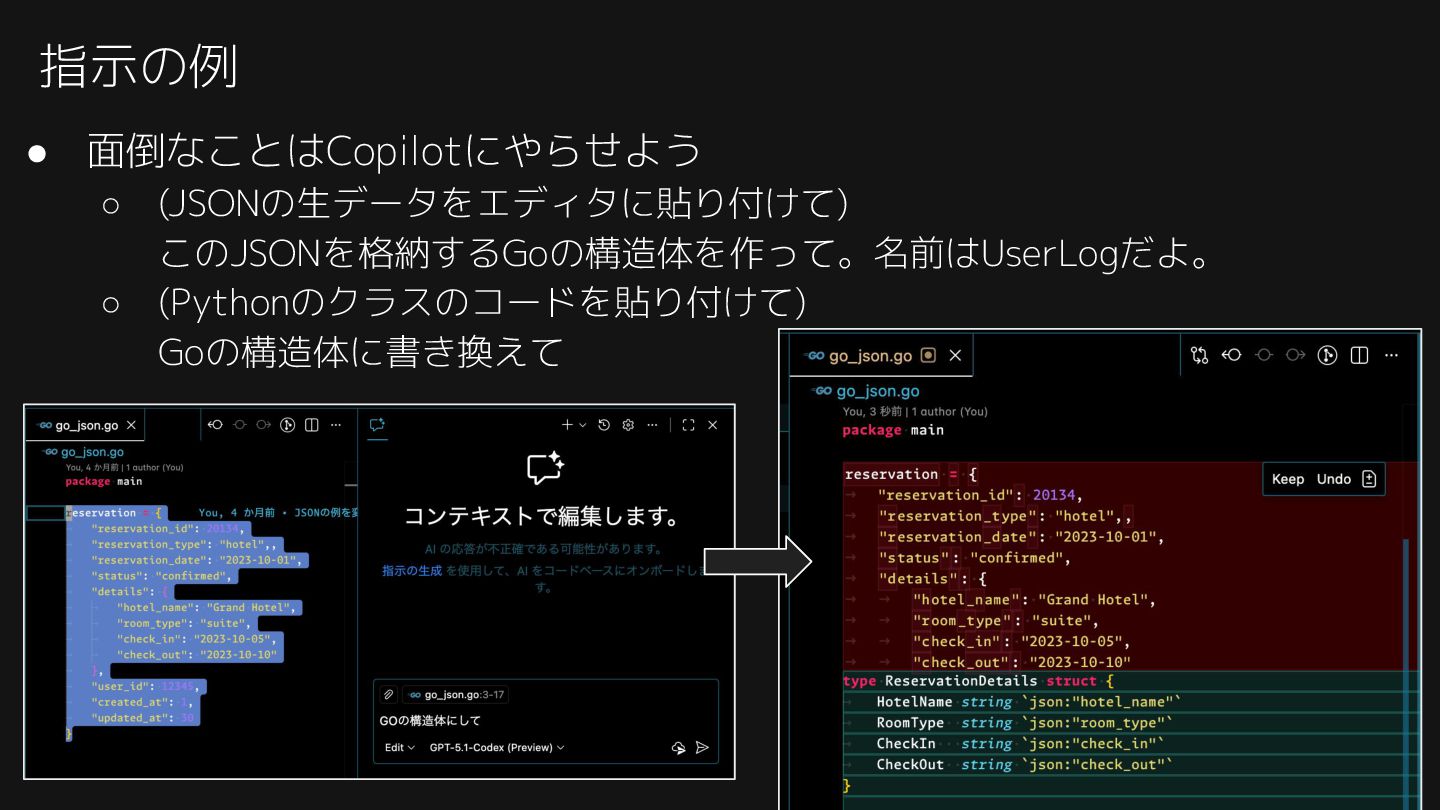Click "created_at": 1 line in left editor
This screenshot has height=810, width=1440.
pos(141,702)
